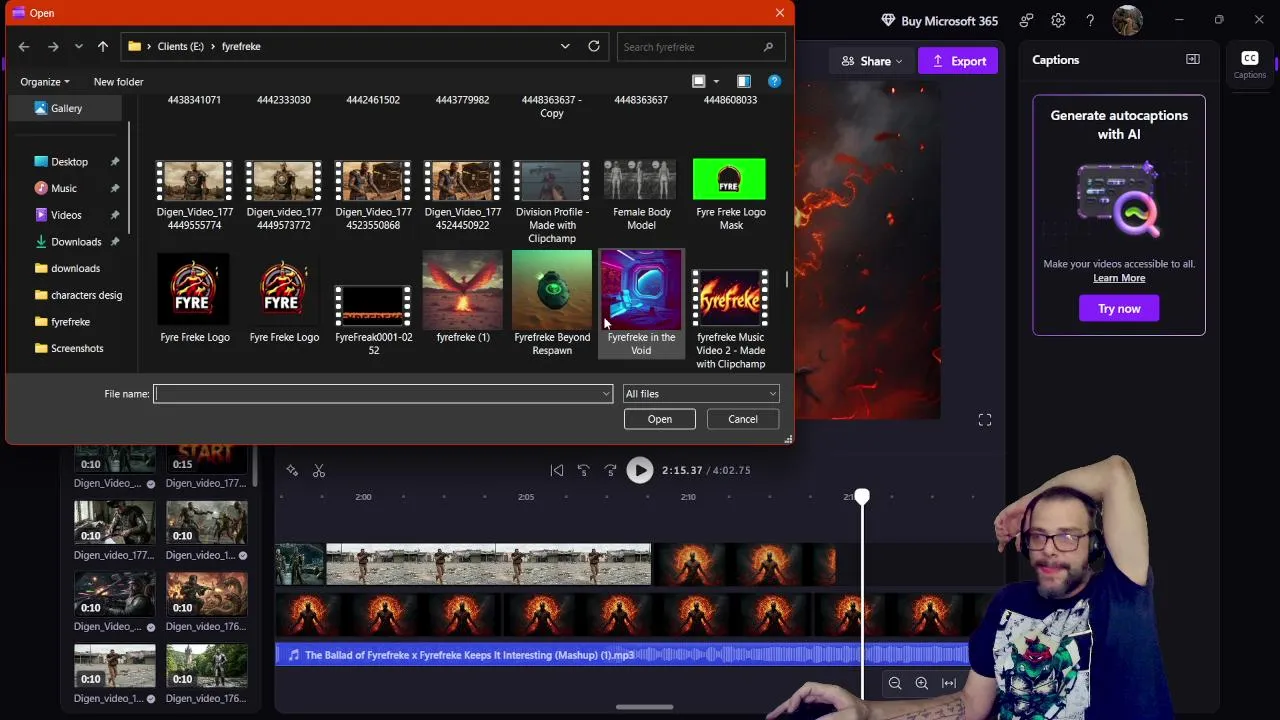Select fyrefreke (1) image

click(462, 297)
